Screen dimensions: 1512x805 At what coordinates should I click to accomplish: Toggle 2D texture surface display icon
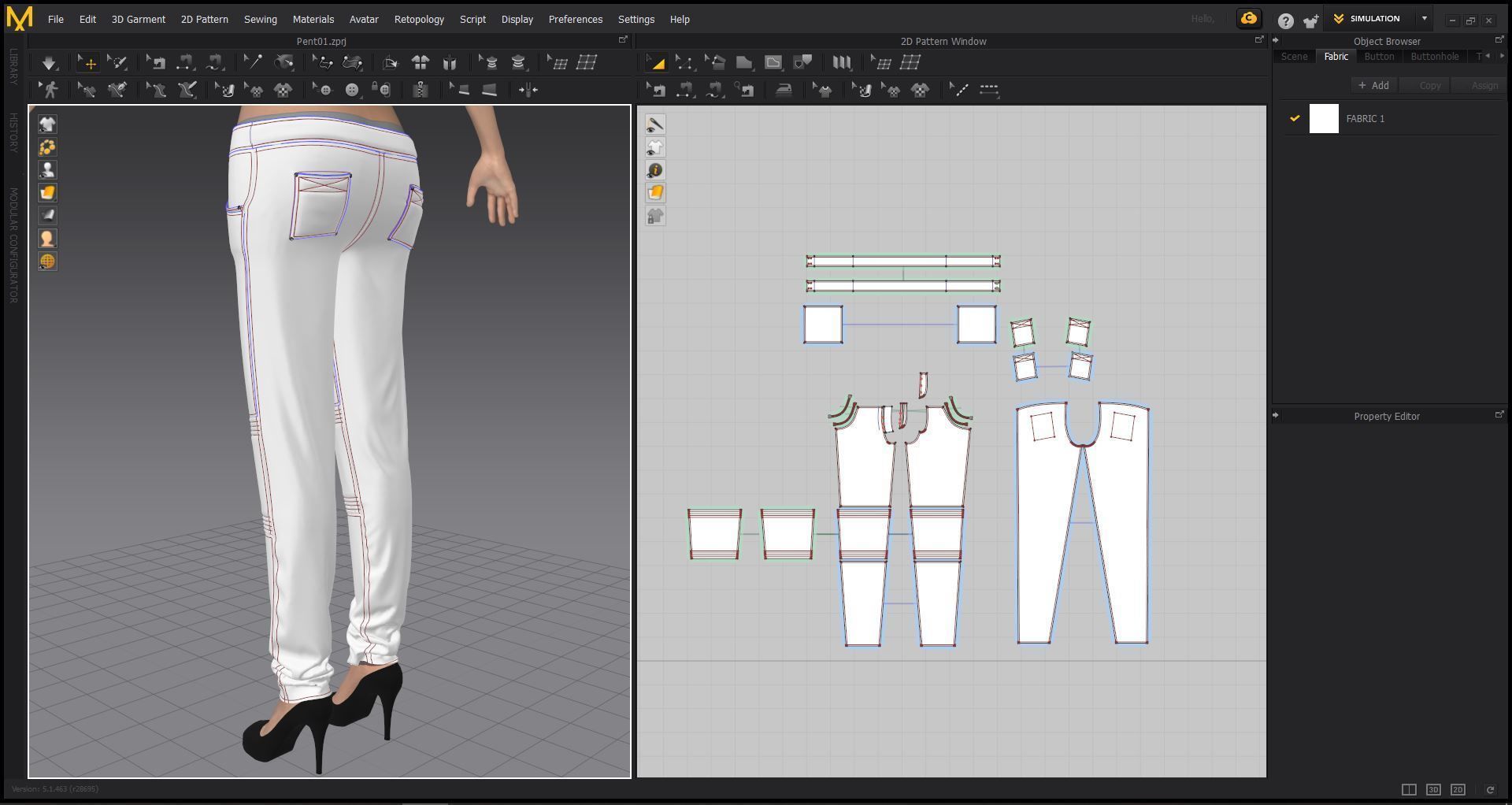click(x=655, y=193)
